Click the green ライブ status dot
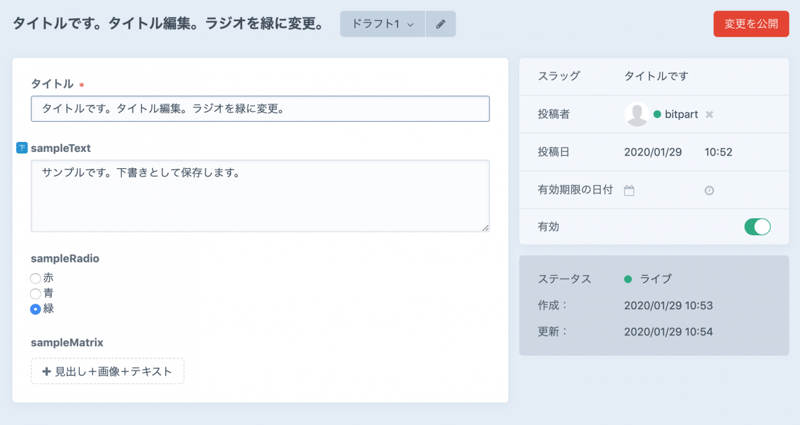This screenshot has width=800, height=425. [628, 279]
